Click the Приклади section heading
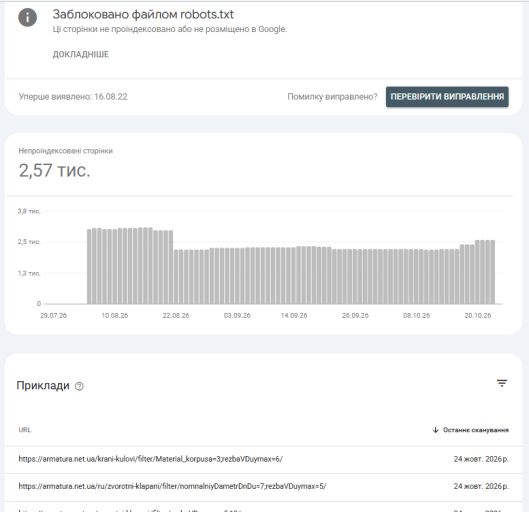 (43, 386)
